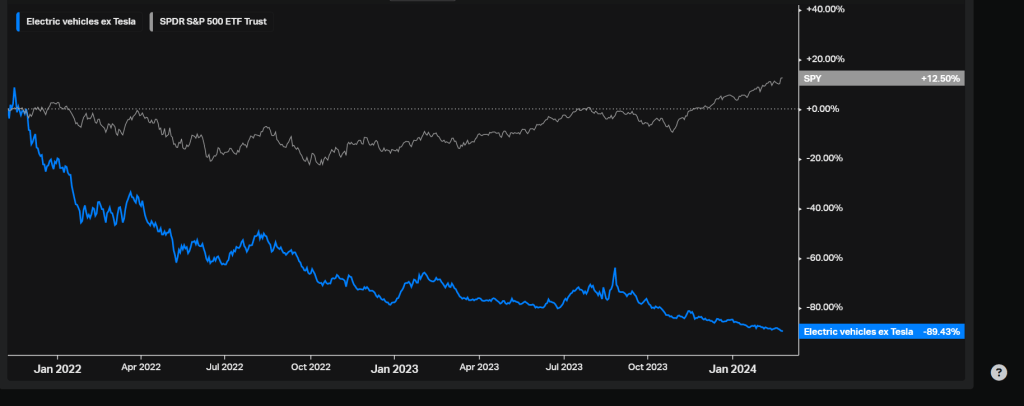Click the Apr 2022 date on the time axis
Image resolution: width=1024 pixels, height=406 pixels.
click(141, 368)
